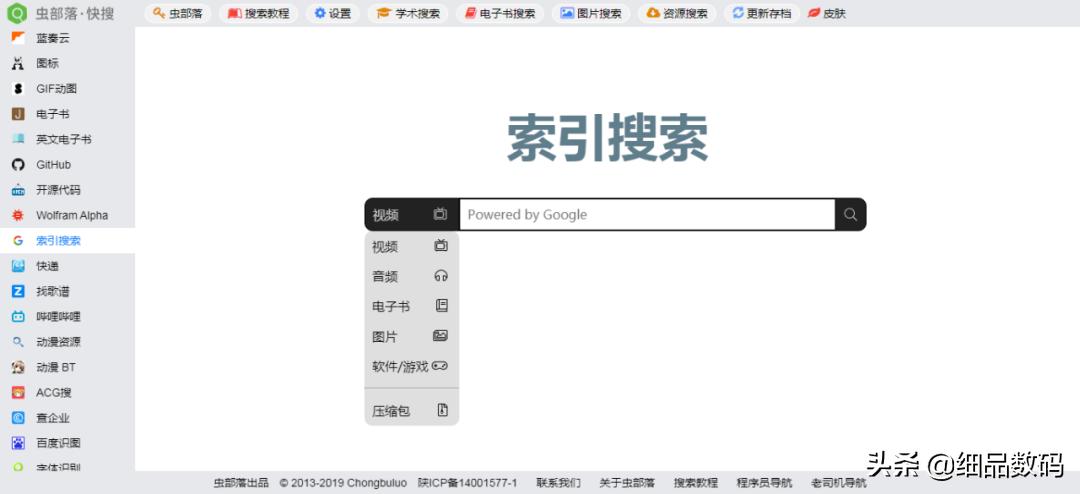Select the 英文电子书 sidebar icon

pos(19,139)
